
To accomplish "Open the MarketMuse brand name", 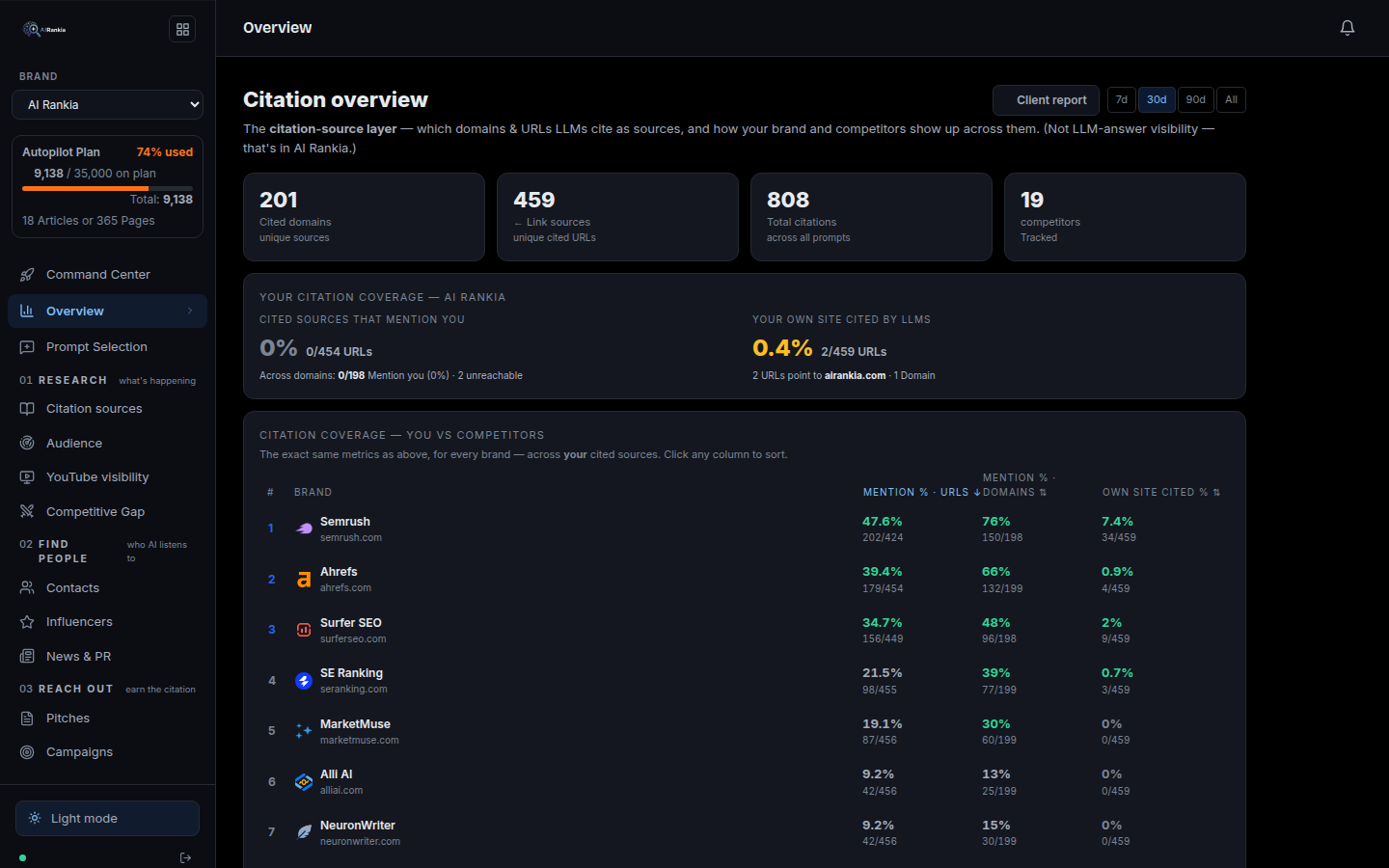I will pyautogui.click(x=355, y=724).
